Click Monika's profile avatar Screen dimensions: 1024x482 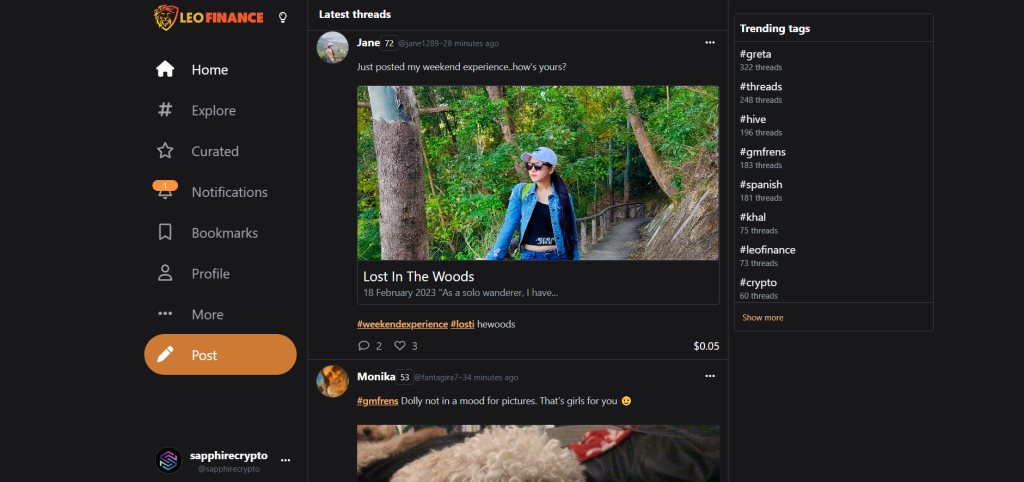point(332,381)
